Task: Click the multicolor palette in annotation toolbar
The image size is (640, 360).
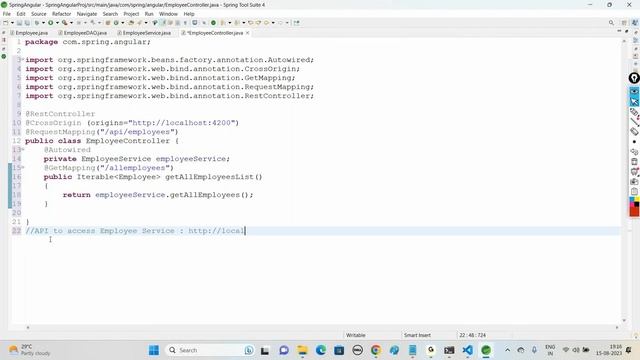Action: 634,201
